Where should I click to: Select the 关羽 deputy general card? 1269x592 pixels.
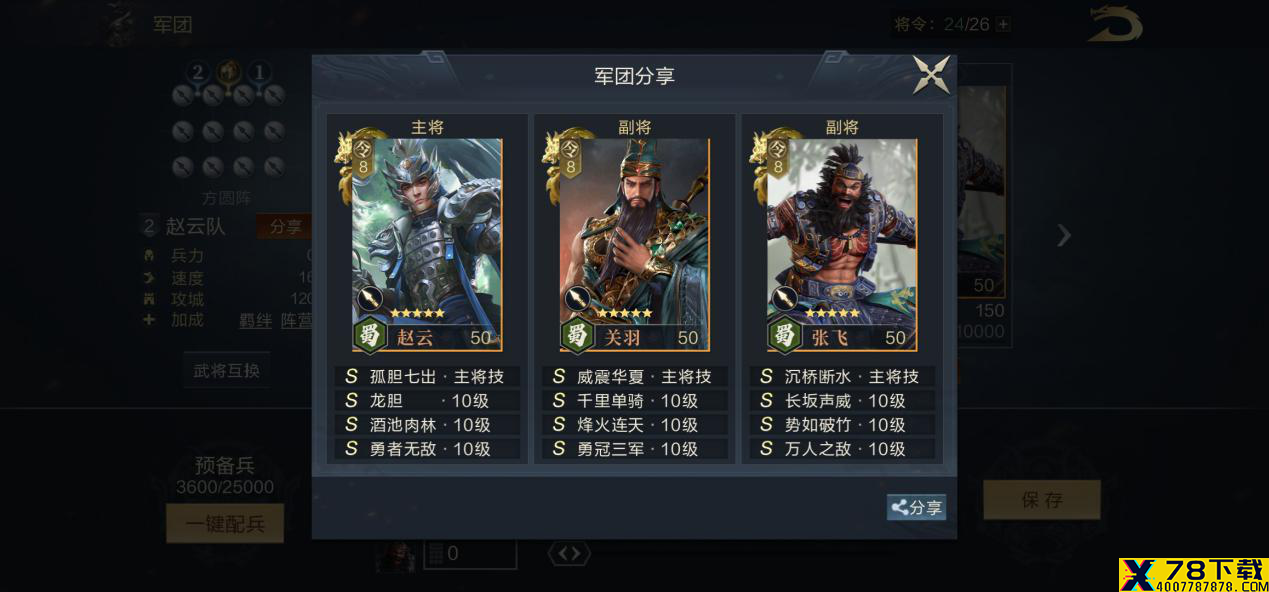pos(634,245)
